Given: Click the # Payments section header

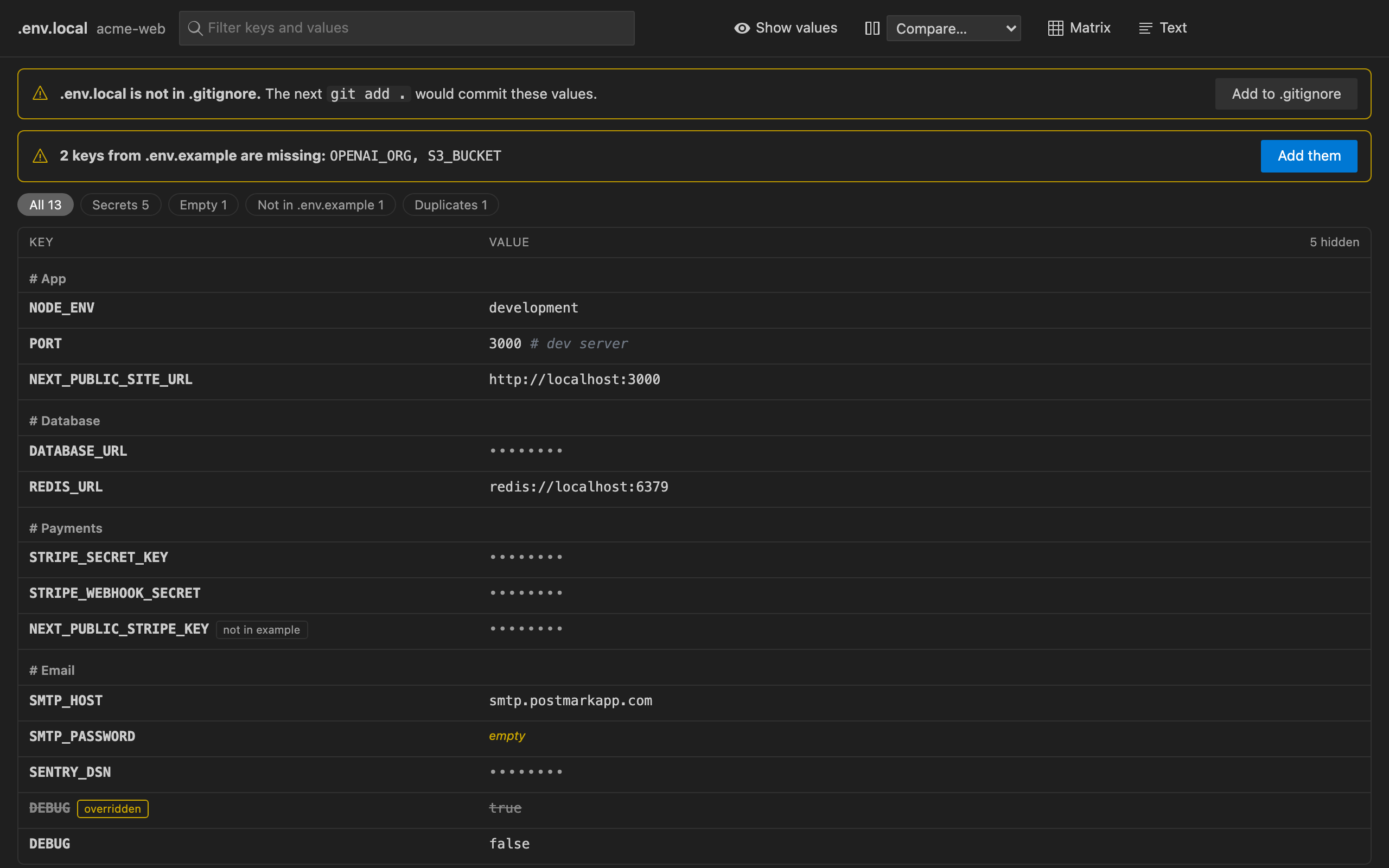Looking at the screenshot, I should pyautogui.click(x=66, y=528).
